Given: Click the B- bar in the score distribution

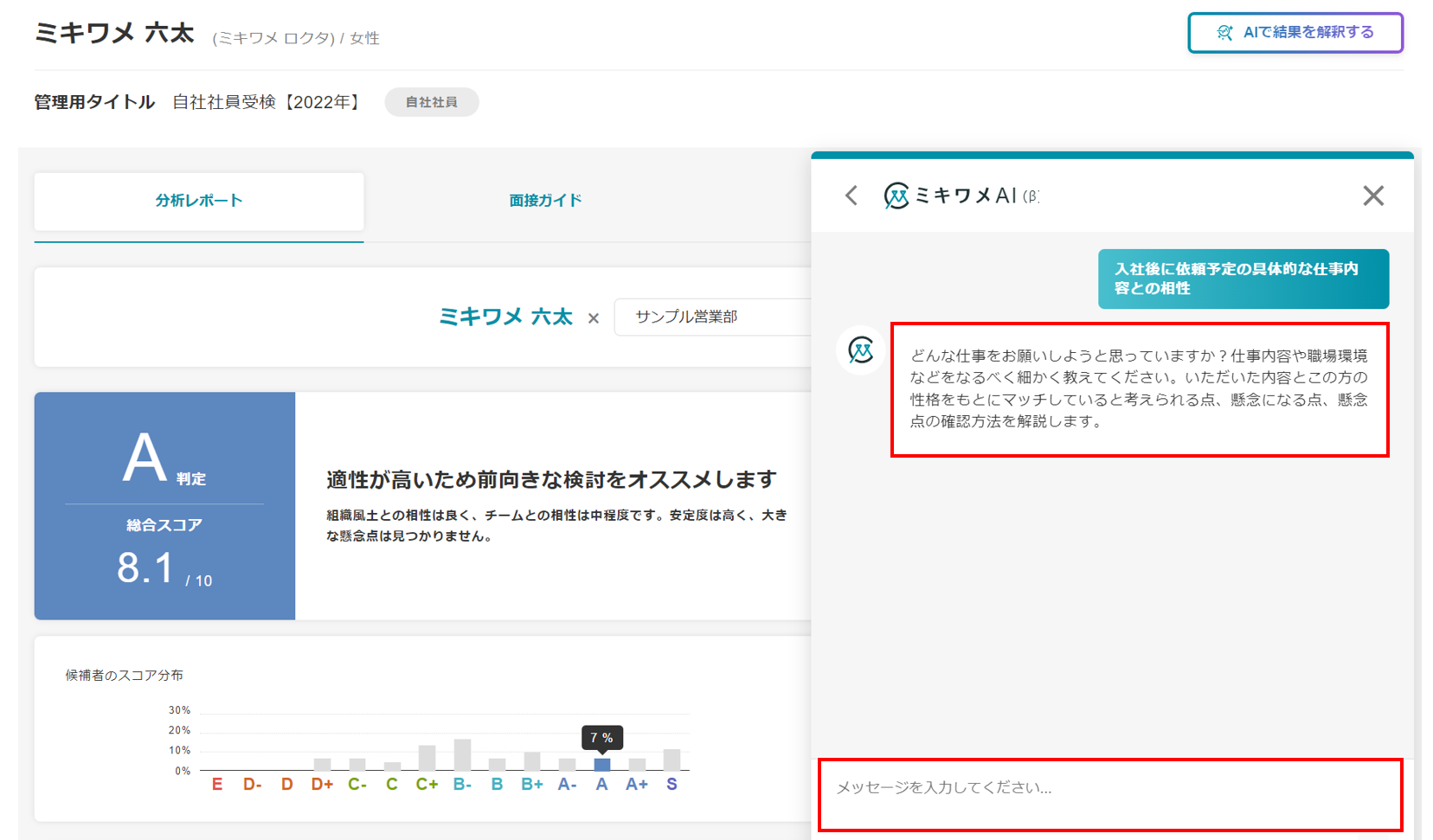Looking at the screenshot, I should coord(462,755).
